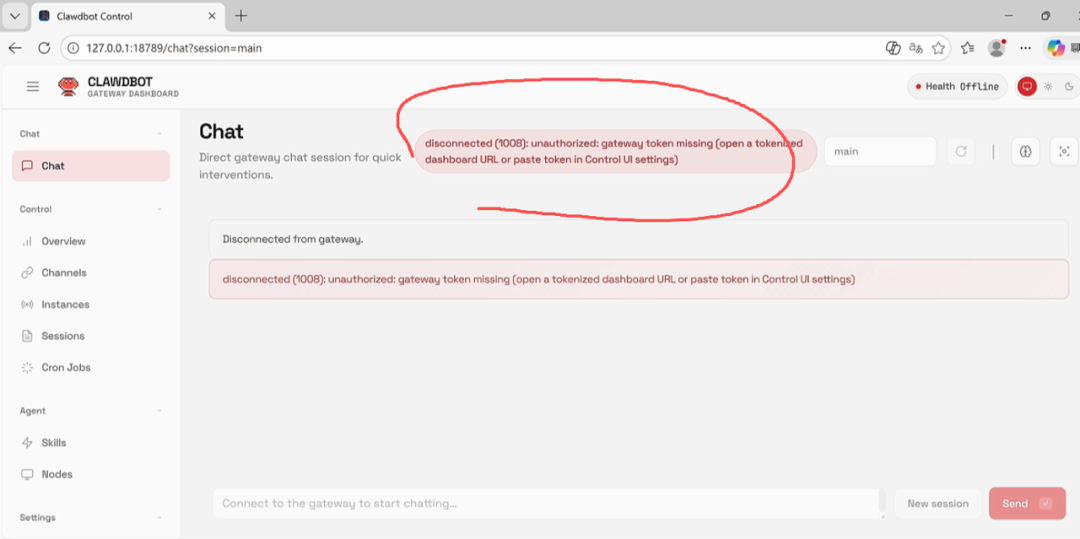Click the error pill beside the Chat heading
This screenshot has height=539, width=1080.
coord(615,151)
